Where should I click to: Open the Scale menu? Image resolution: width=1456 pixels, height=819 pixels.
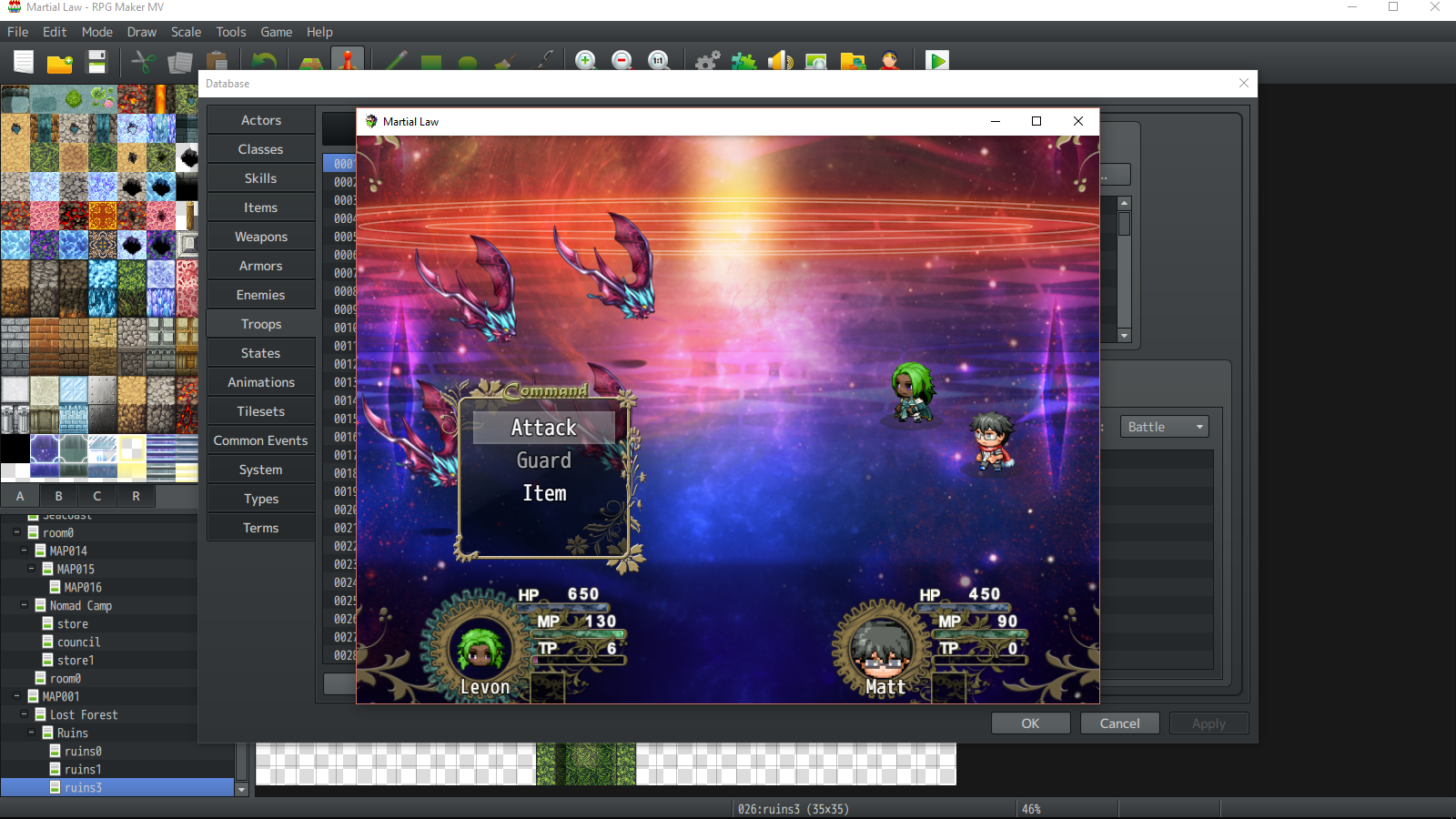click(187, 32)
